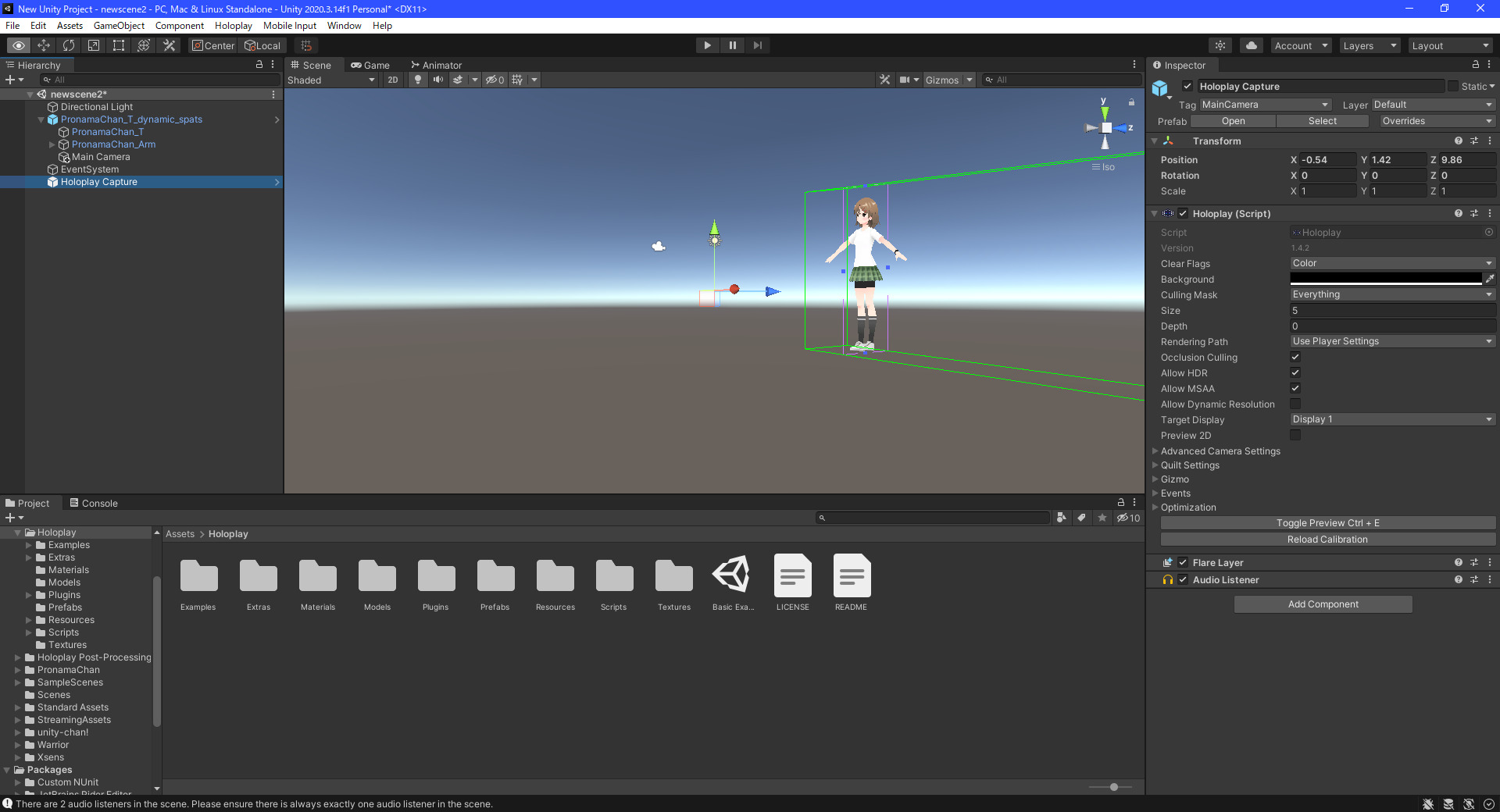Open the Unity cloud services icon
Screen dimensions: 1500x812
(1251, 45)
